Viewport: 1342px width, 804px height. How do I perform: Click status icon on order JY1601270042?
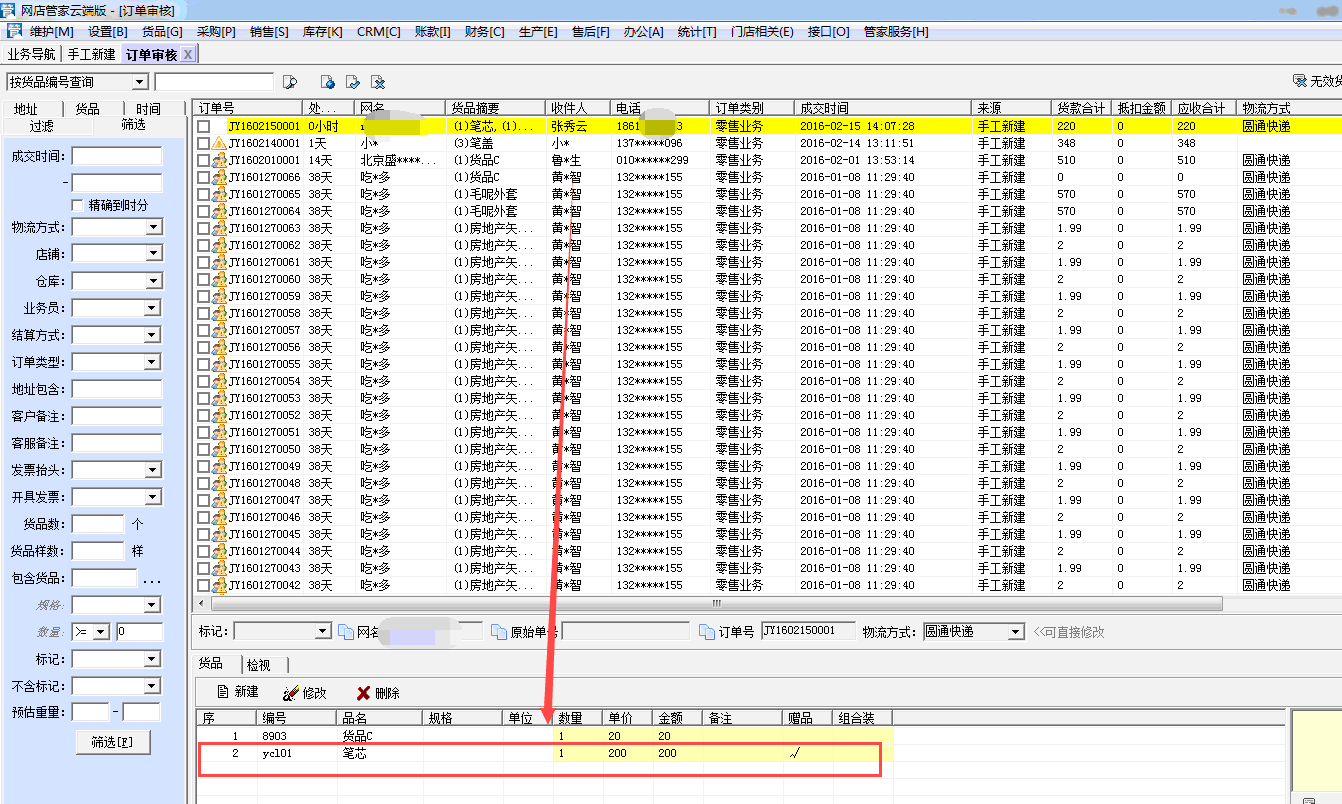coord(220,586)
